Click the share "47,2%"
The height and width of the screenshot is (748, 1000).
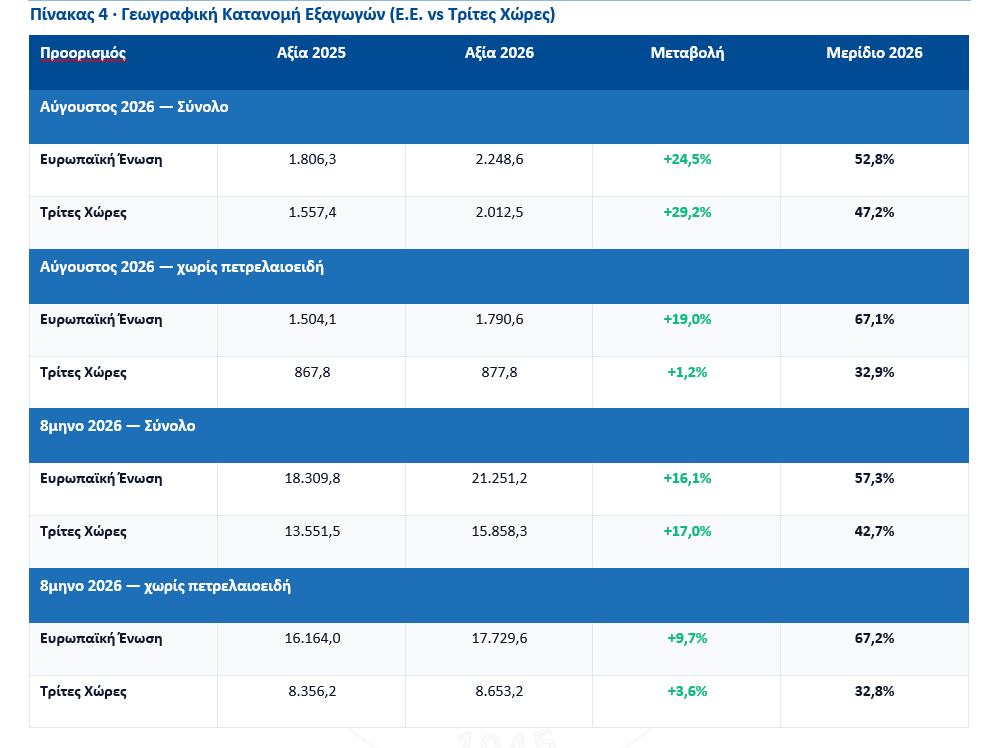(x=874, y=212)
